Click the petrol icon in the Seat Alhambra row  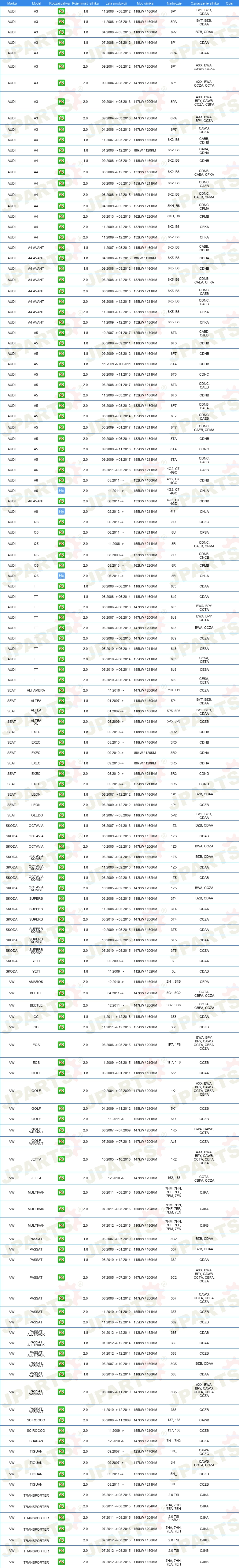[61, 690]
